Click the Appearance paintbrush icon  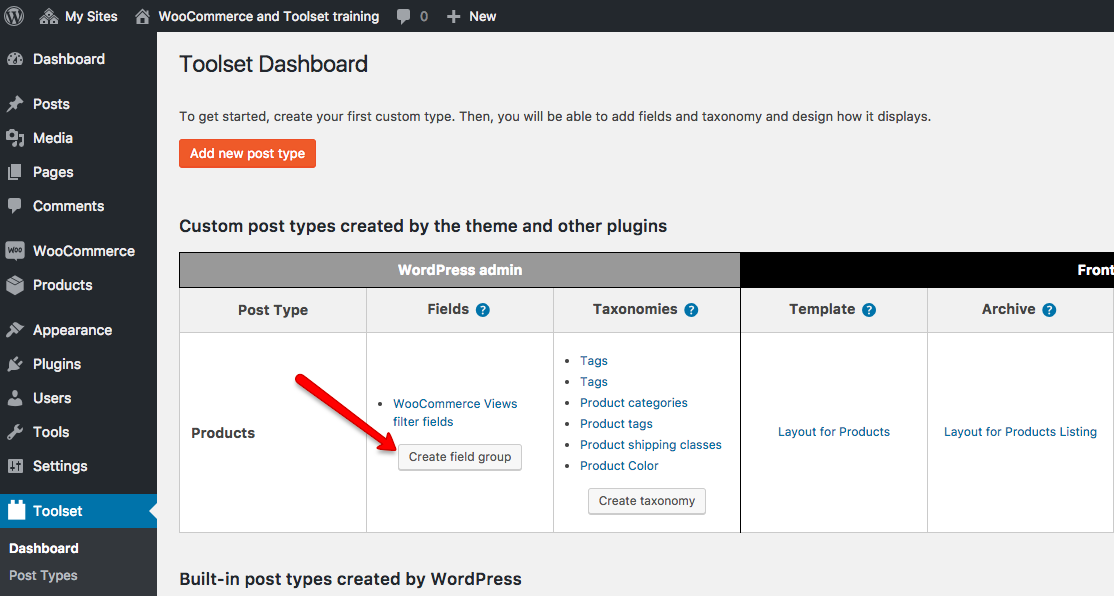click(x=15, y=330)
